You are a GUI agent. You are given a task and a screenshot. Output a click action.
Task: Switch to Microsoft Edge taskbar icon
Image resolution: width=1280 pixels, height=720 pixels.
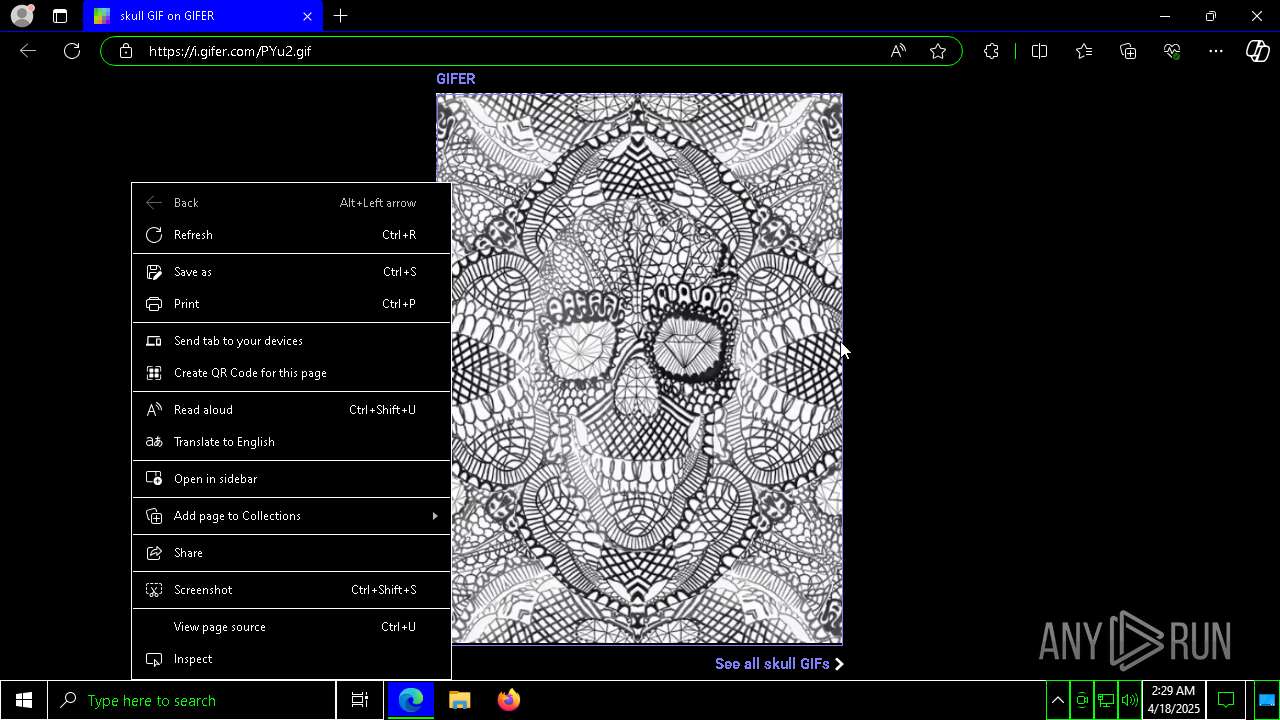point(411,700)
